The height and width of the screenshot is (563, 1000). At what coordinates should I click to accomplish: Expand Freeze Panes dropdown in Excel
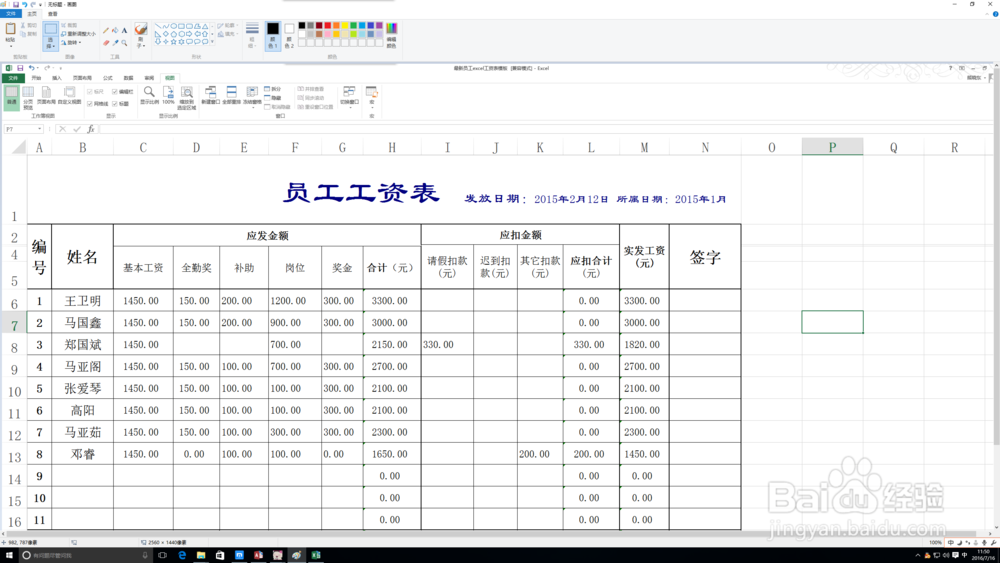(x=253, y=108)
